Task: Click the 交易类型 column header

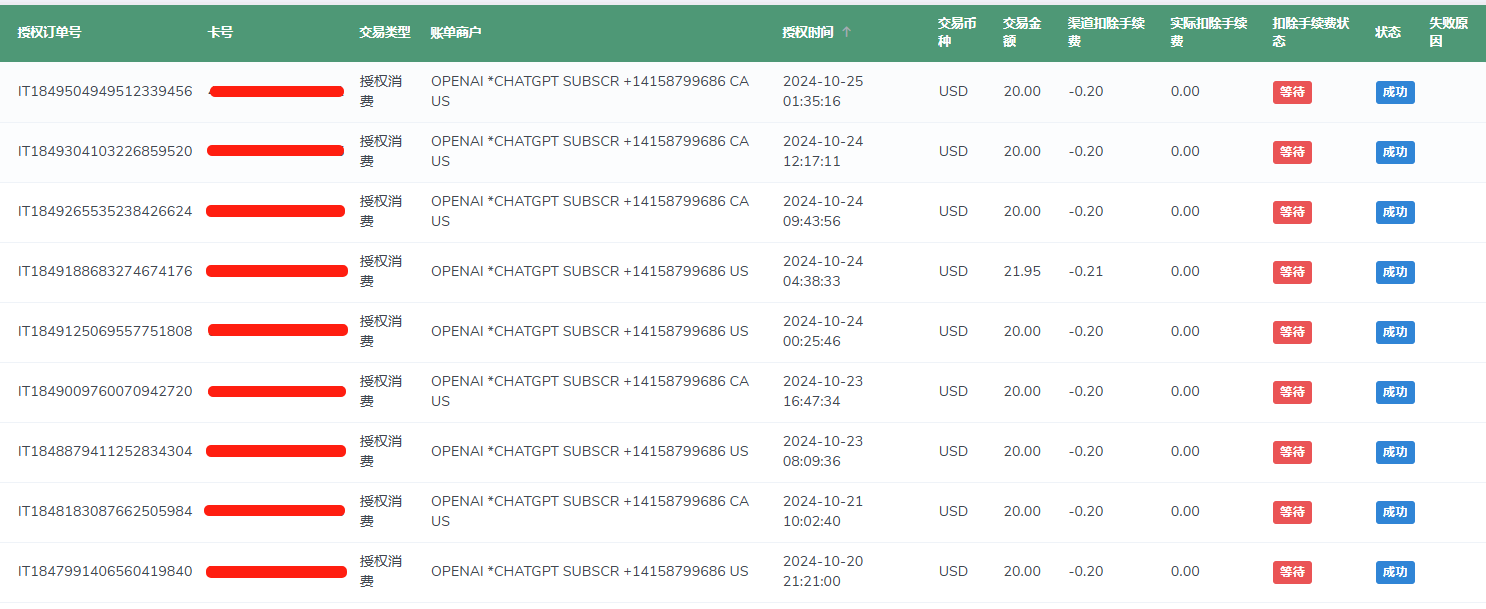Action: (x=385, y=32)
